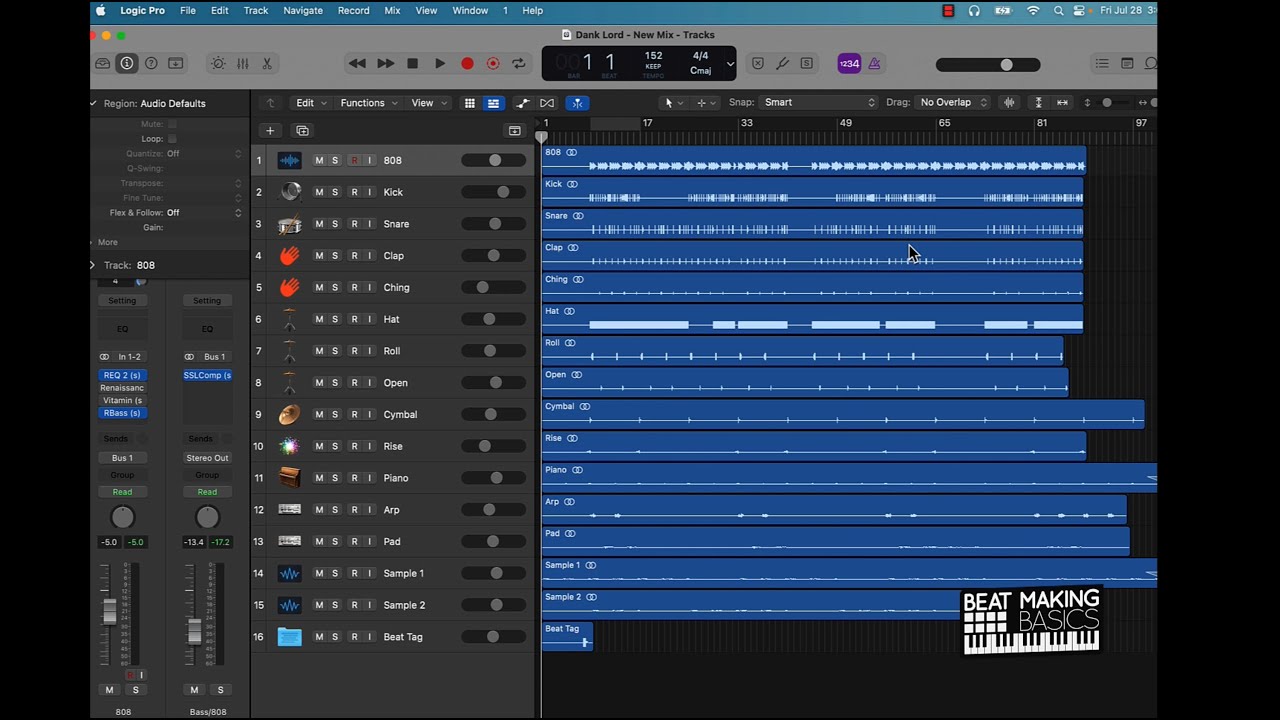Open the Navigate menu

click(303, 10)
